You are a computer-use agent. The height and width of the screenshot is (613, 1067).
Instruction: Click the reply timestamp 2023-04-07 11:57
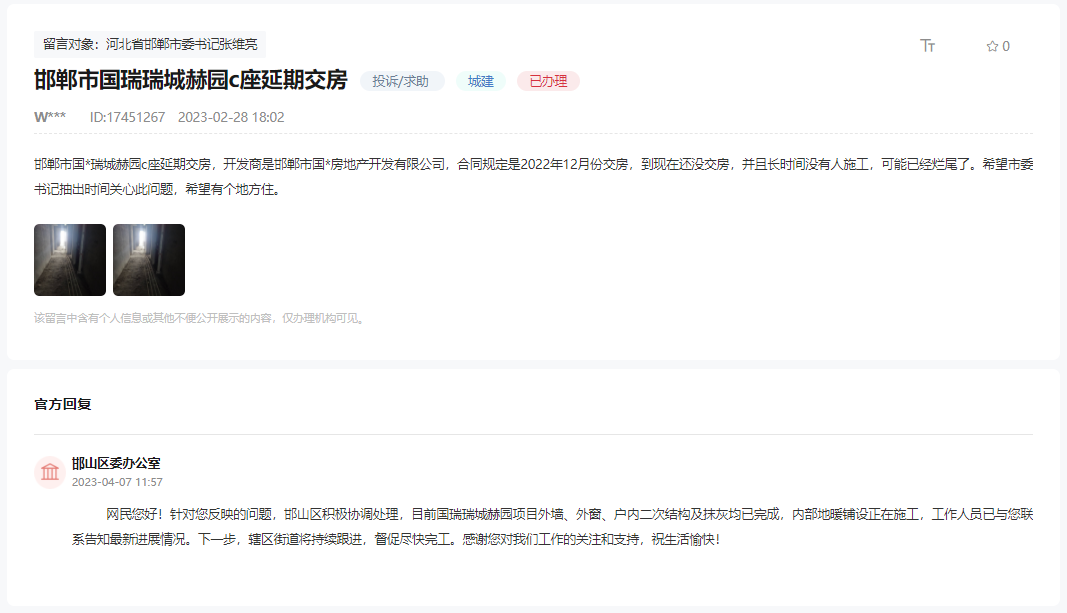(117, 482)
